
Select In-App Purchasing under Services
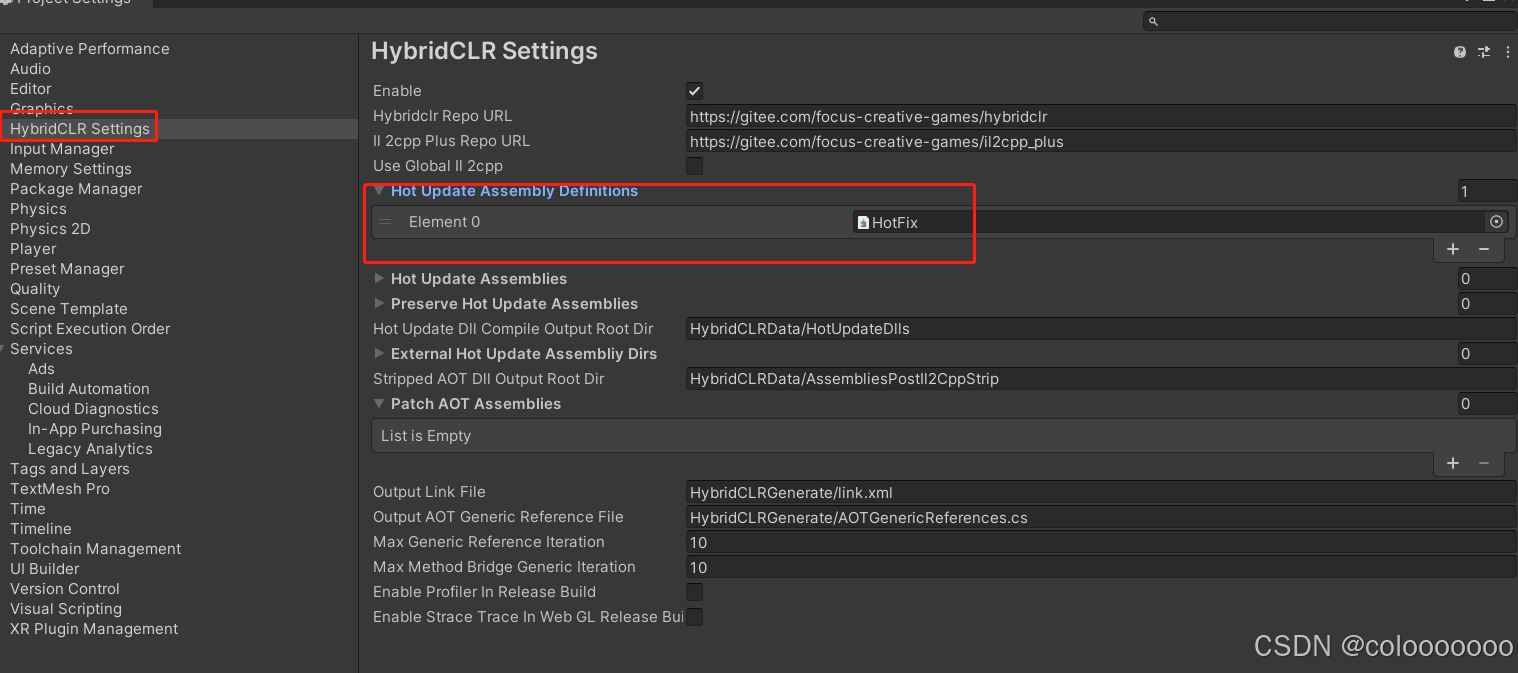point(95,429)
